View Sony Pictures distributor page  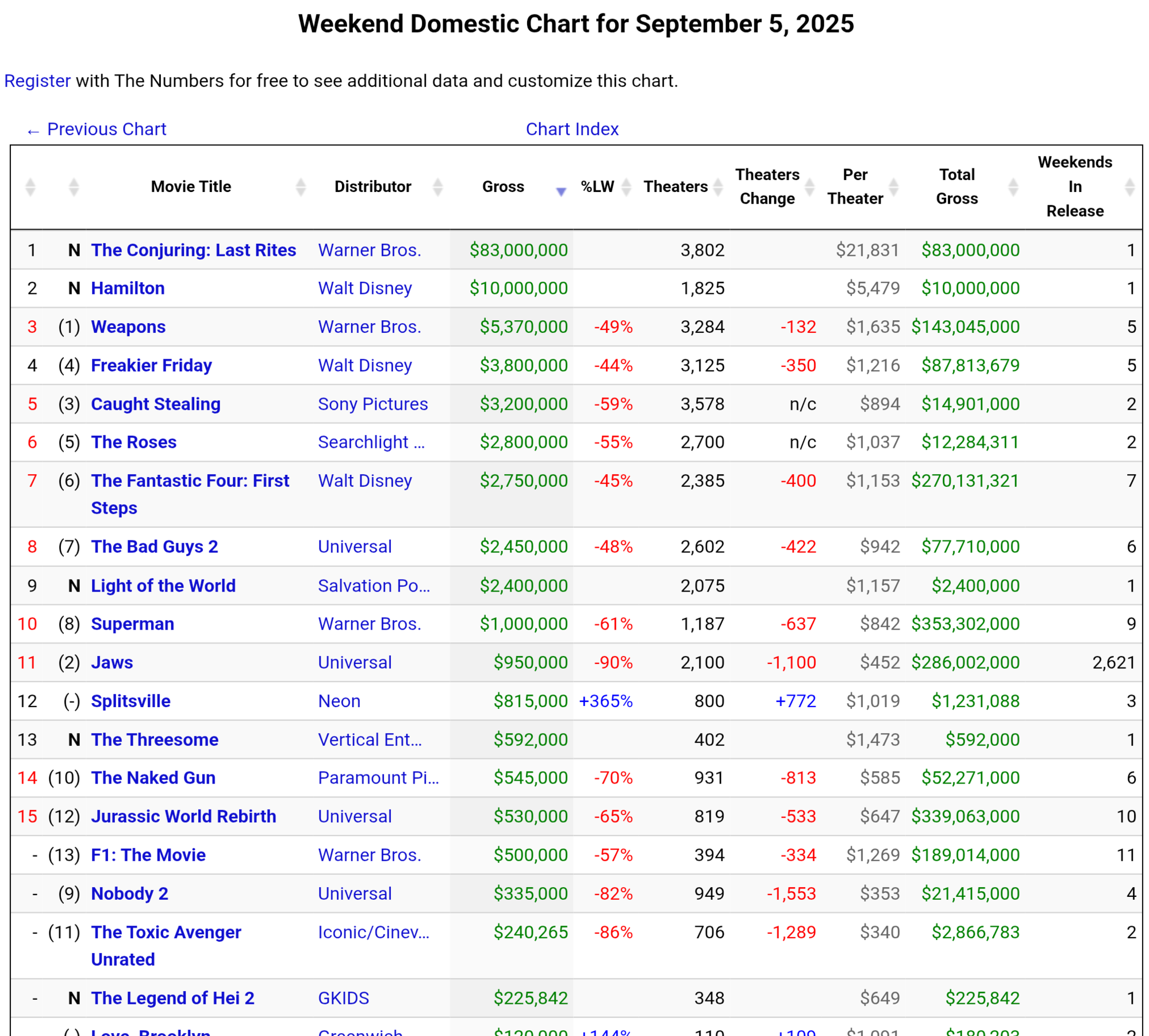(x=373, y=404)
